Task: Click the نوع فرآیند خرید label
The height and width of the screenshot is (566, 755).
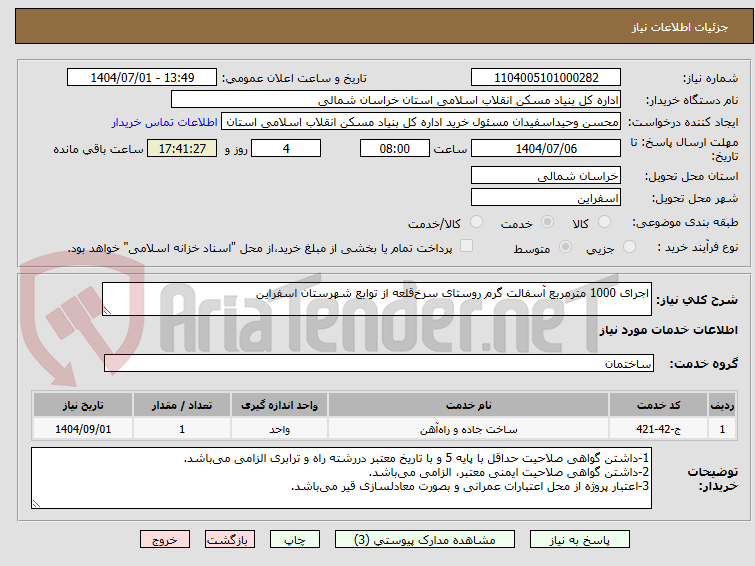Action: pyautogui.click(x=698, y=247)
